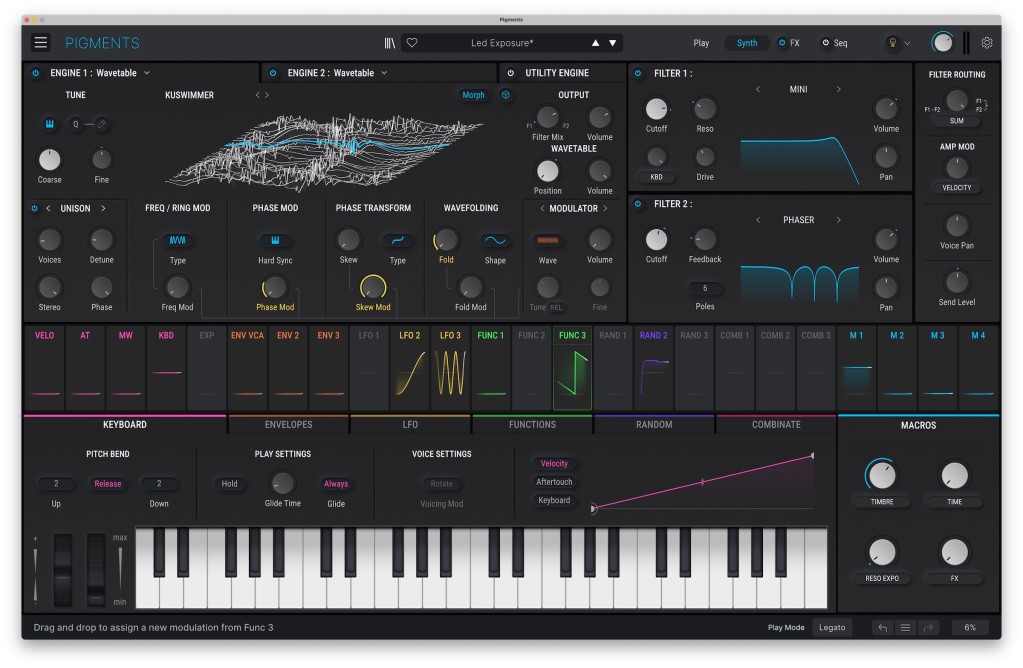Click the Morph button
Image resolution: width=1023 pixels, height=668 pixels.
(x=473, y=95)
